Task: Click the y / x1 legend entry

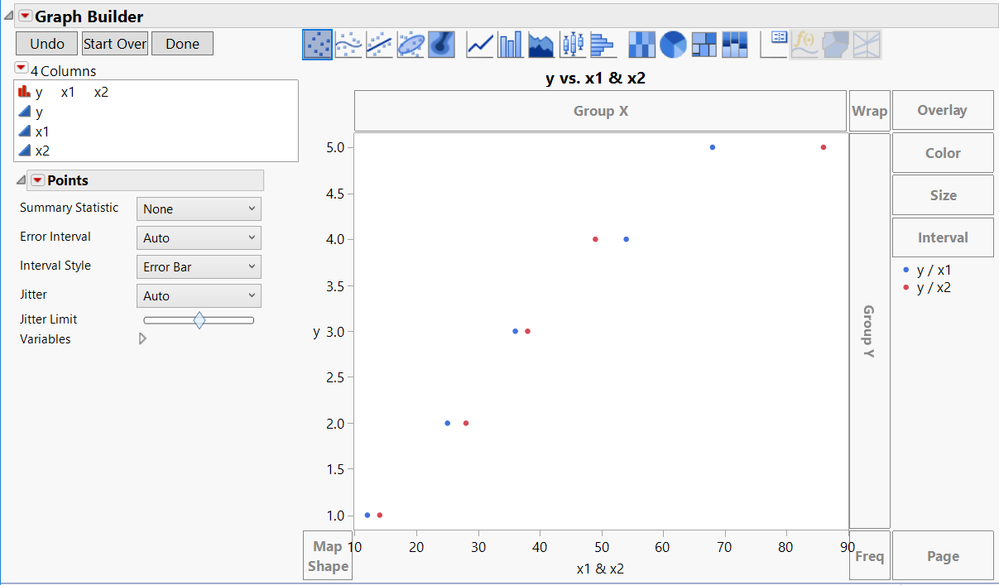Action: click(x=927, y=270)
